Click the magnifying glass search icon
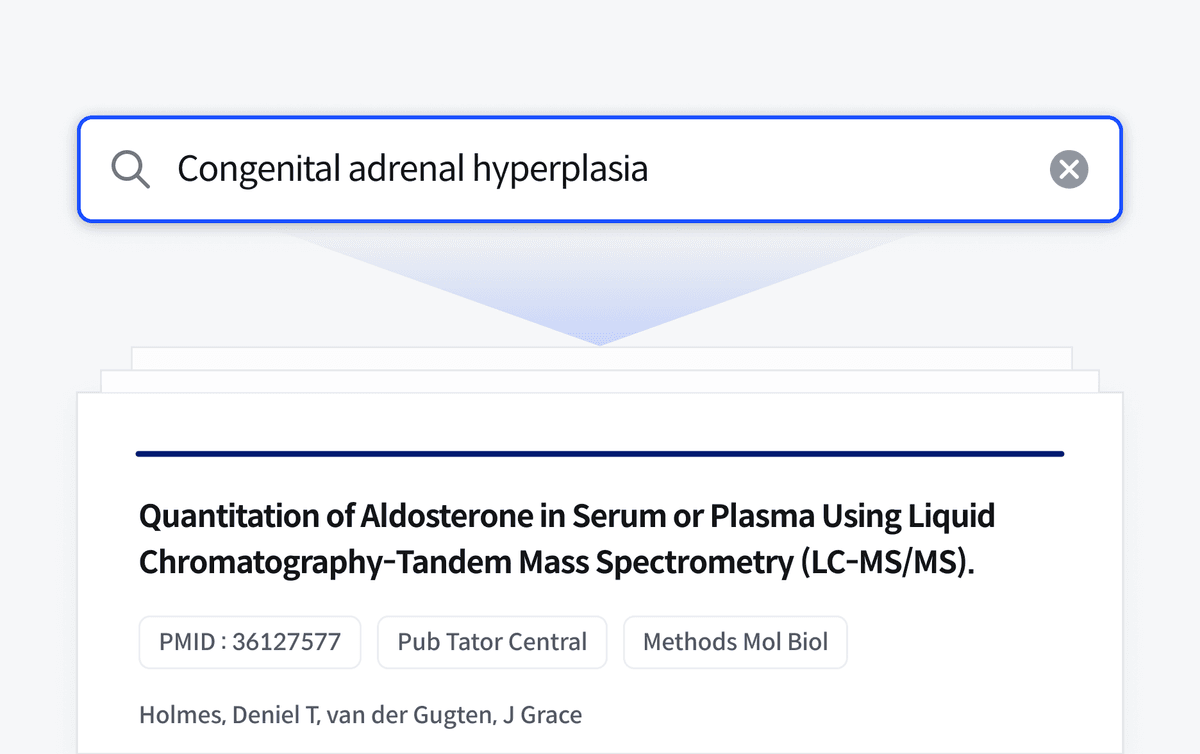 [131, 169]
